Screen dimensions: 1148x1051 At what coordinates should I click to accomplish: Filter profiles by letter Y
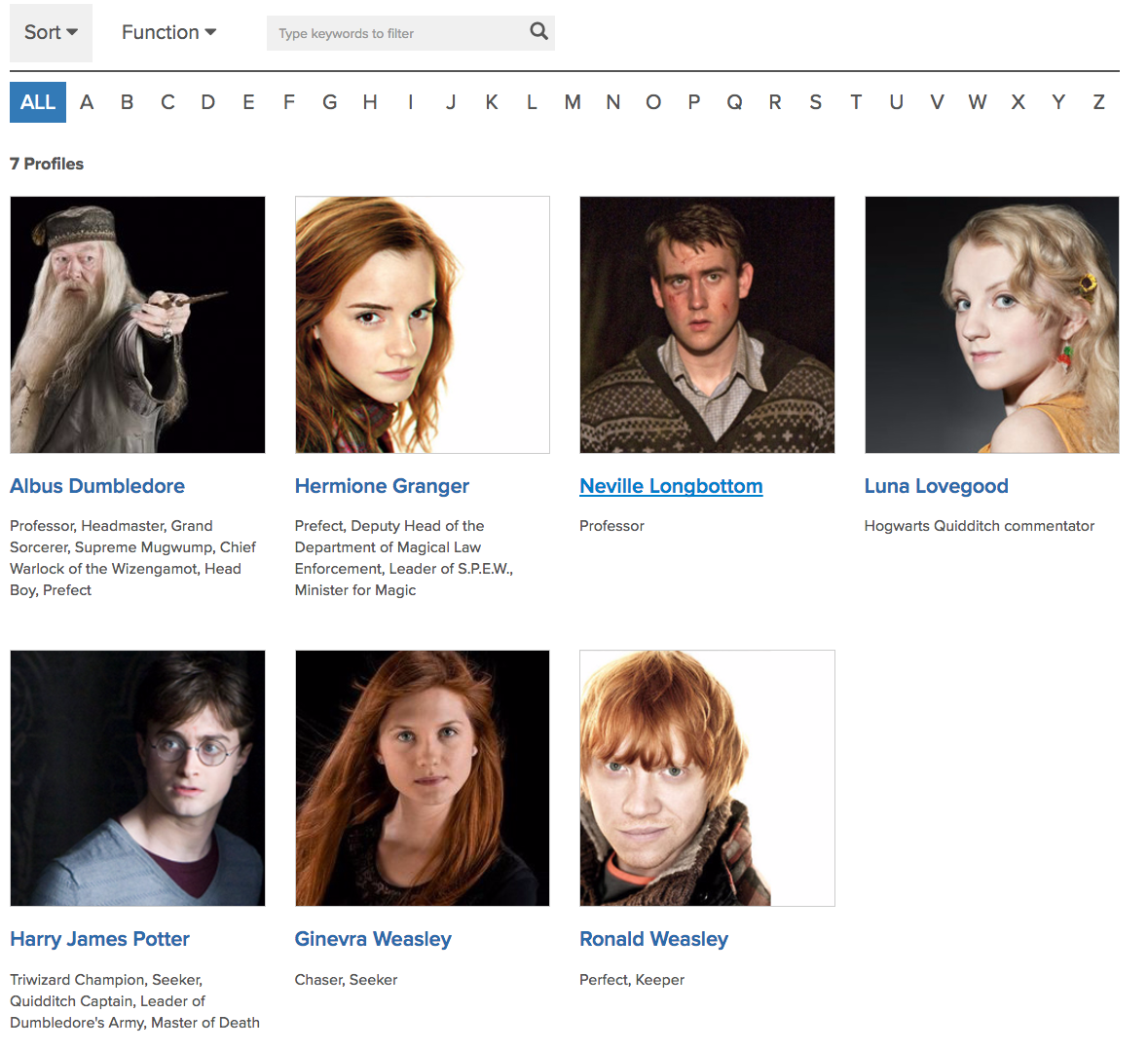click(x=1058, y=102)
